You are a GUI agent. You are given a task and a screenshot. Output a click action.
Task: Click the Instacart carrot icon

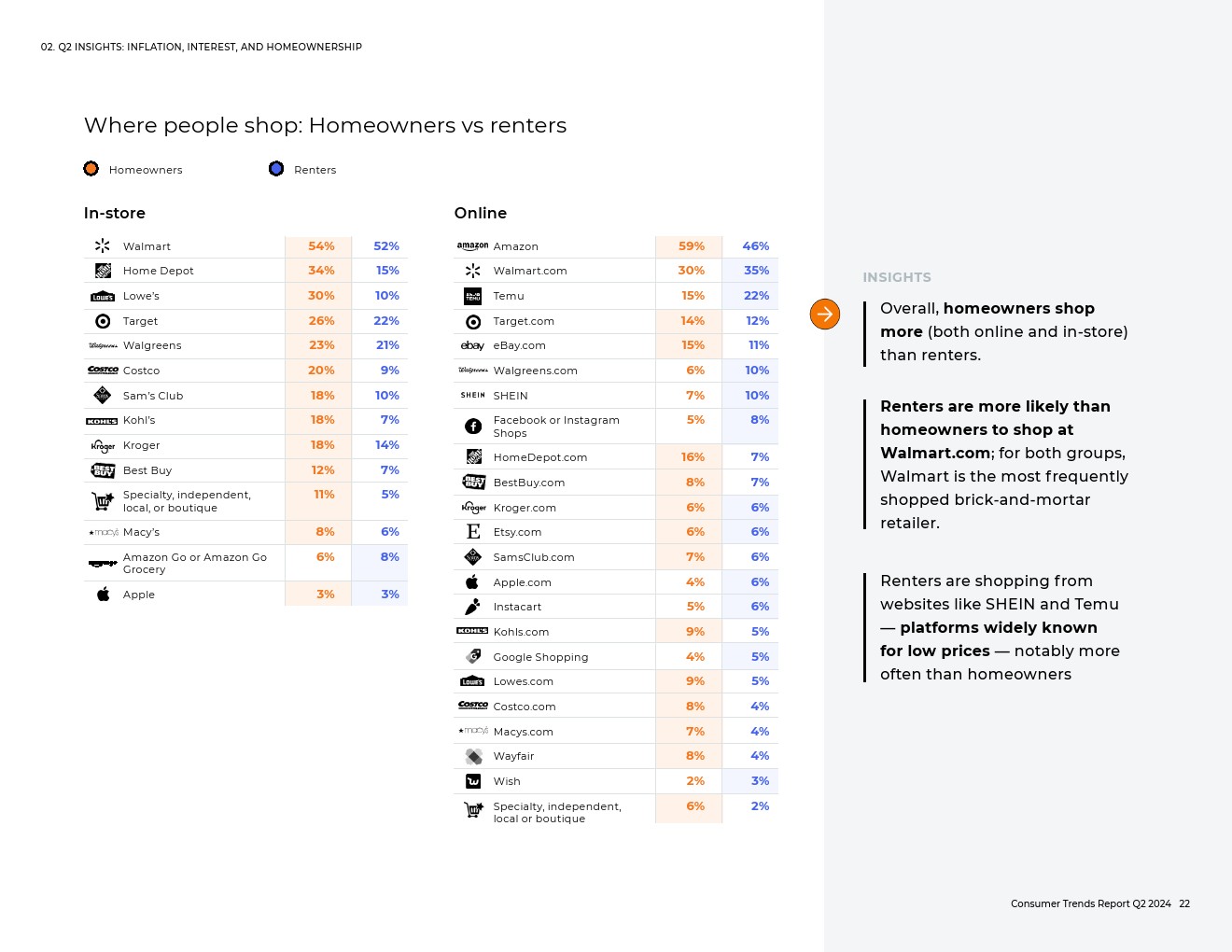[473, 607]
